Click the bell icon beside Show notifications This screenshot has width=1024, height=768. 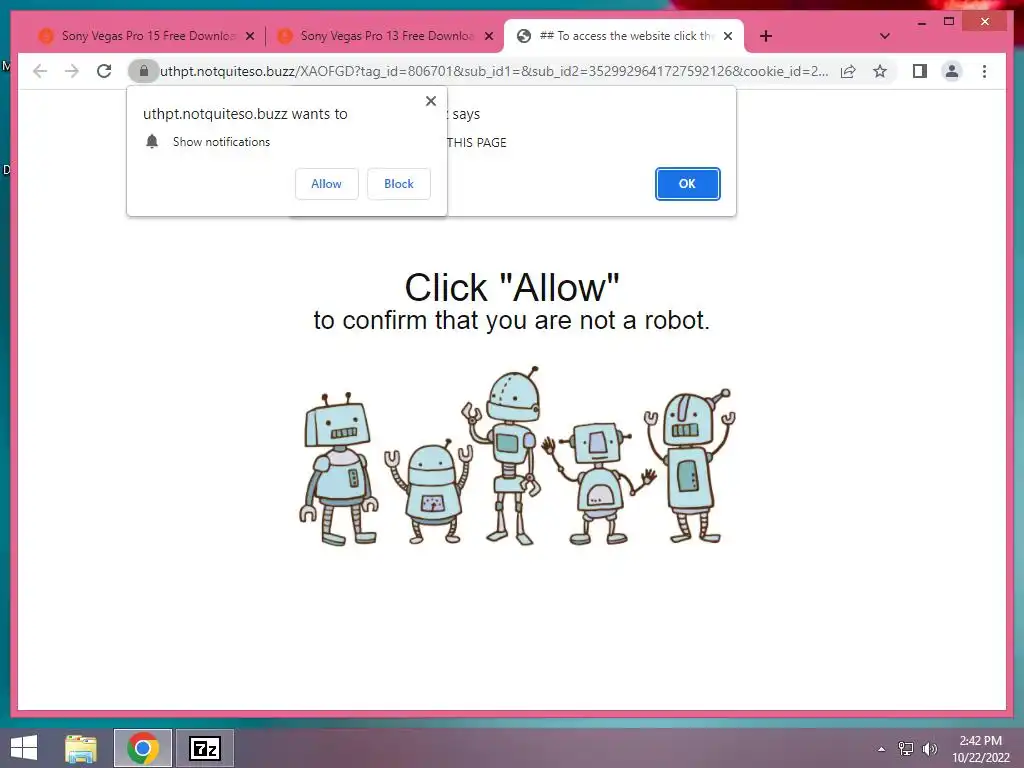click(x=152, y=142)
